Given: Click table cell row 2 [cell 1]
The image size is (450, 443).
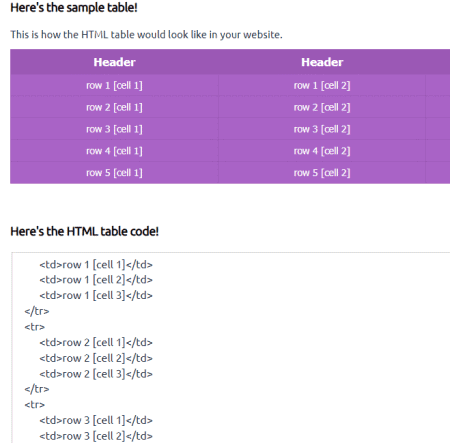Looking at the screenshot, I should tap(114, 107).
